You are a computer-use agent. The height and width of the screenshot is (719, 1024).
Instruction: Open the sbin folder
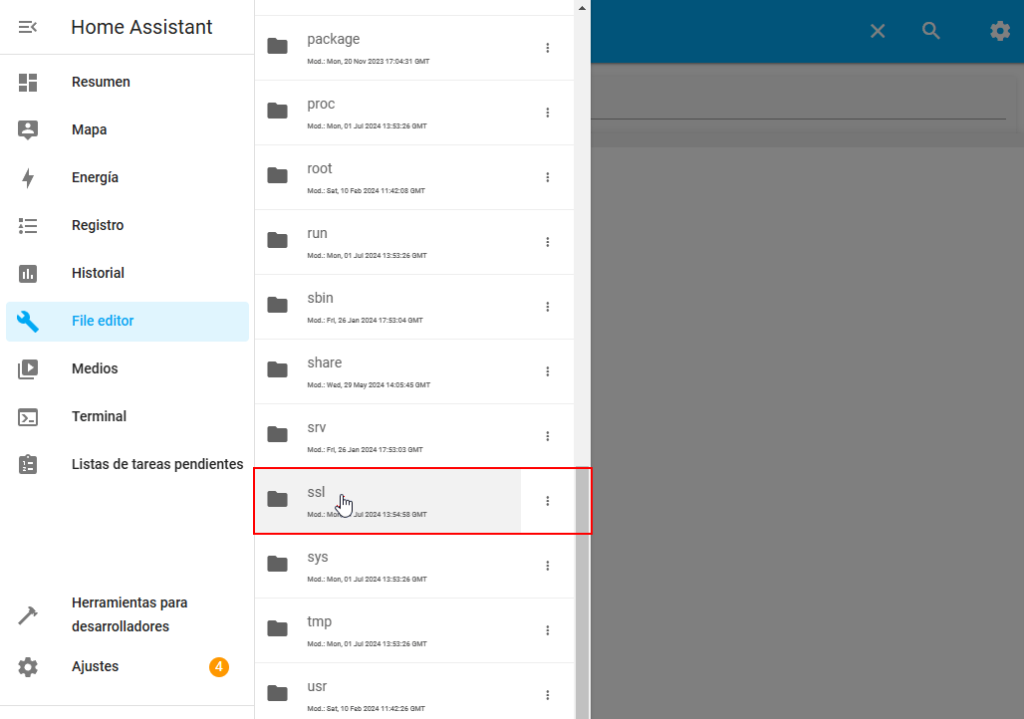click(x=320, y=299)
